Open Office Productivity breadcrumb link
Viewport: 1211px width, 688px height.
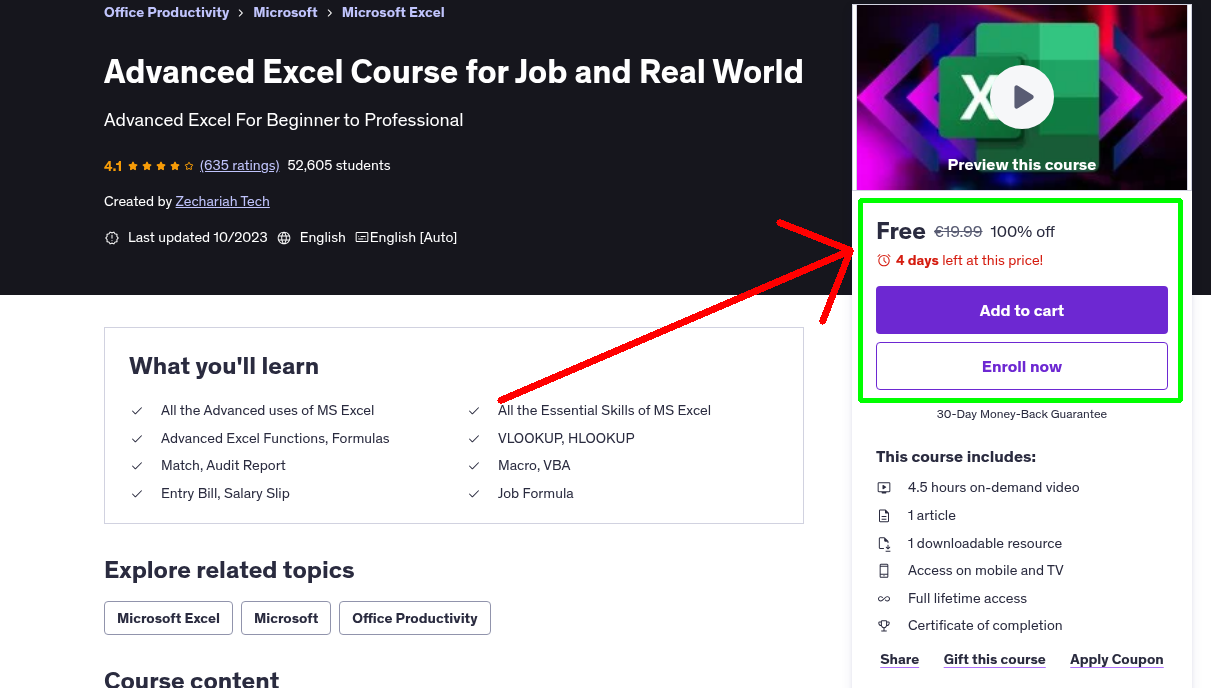(166, 12)
